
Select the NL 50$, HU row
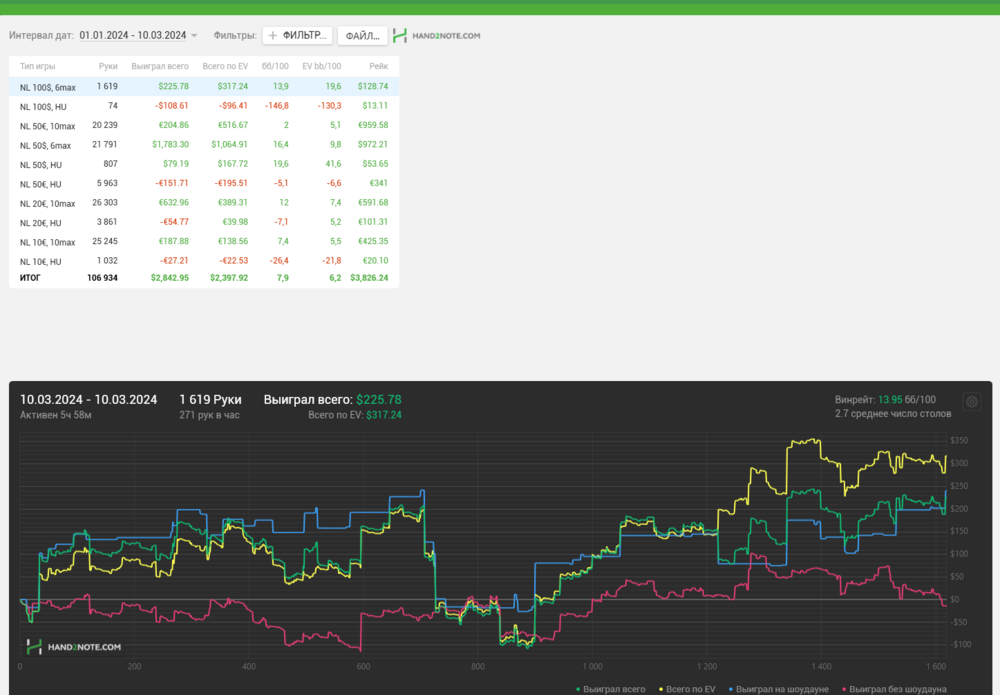pos(204,164)
